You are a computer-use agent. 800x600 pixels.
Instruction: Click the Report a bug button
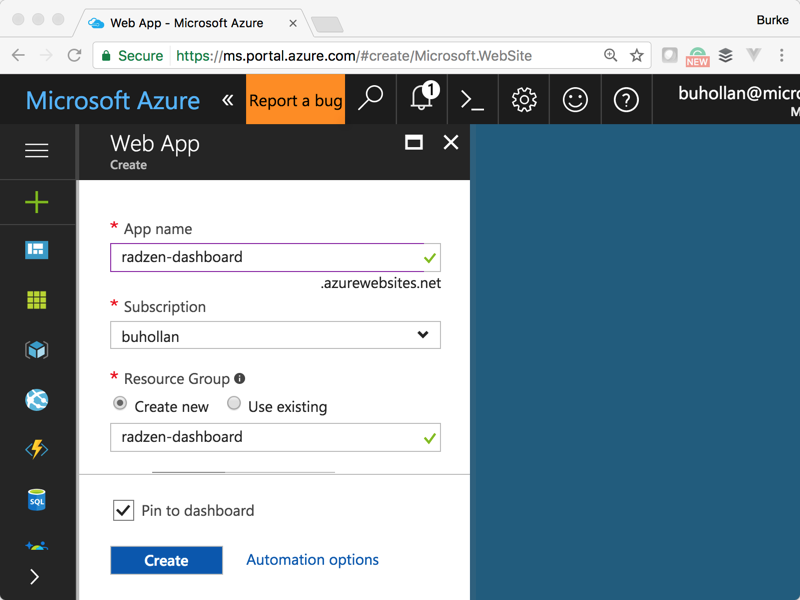click(x=295, y=99)
